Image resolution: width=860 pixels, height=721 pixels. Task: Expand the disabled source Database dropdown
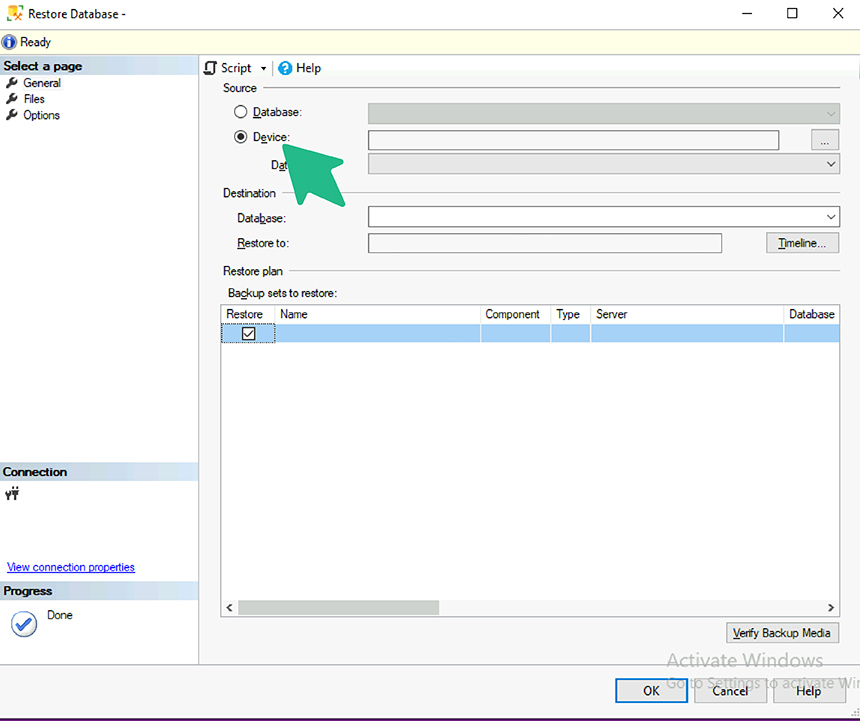(x=831, y=113)
